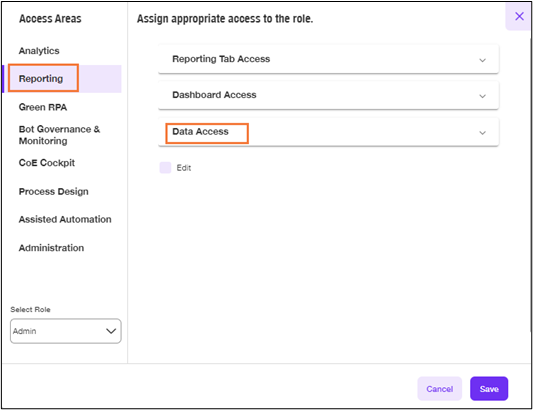Open Green RPA access area
This screenshot has width=533, height=410.
tap(43, 107)
